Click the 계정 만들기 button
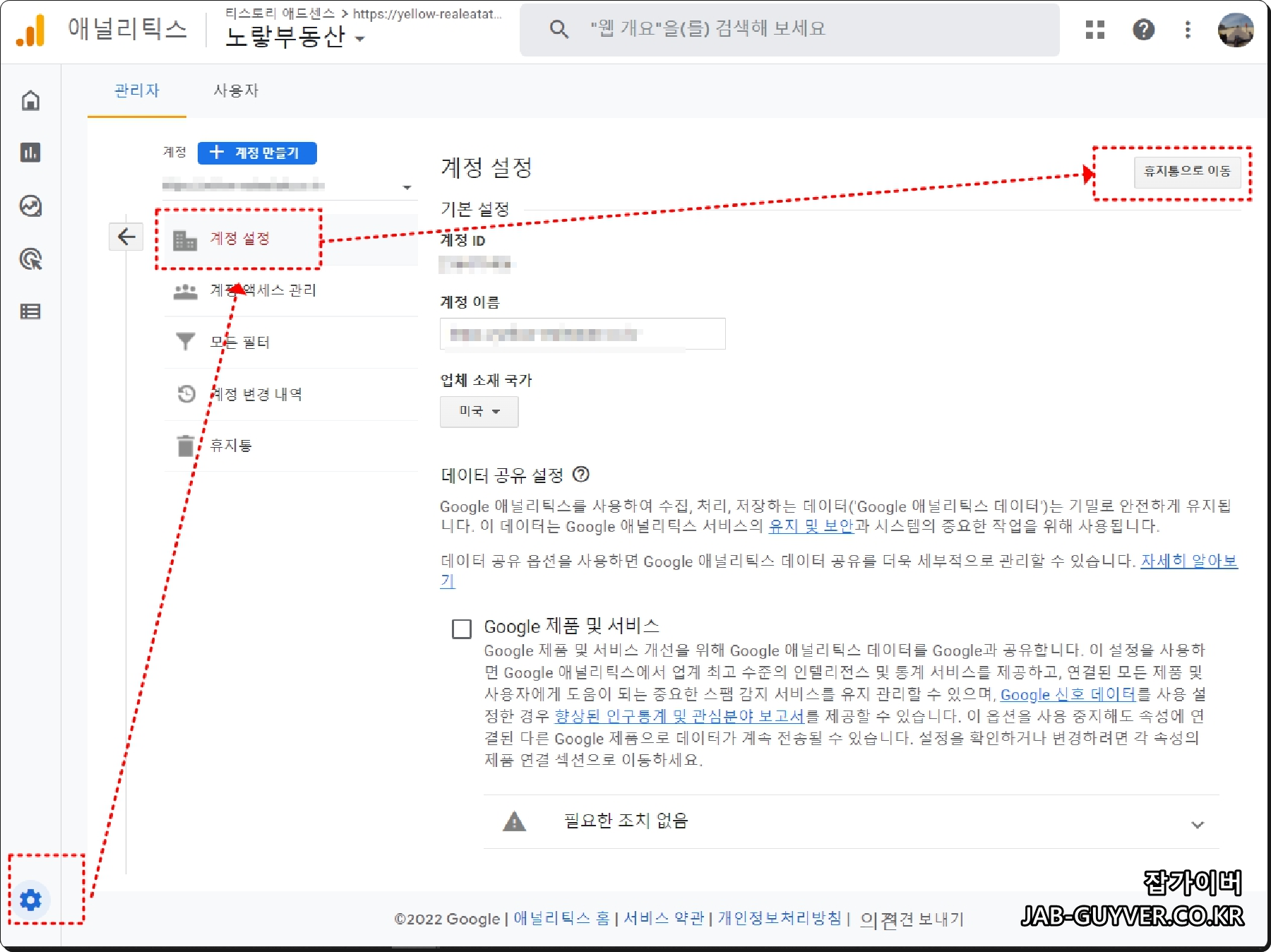The width and height of the screenshot is (1271, 952). (257, 153)
